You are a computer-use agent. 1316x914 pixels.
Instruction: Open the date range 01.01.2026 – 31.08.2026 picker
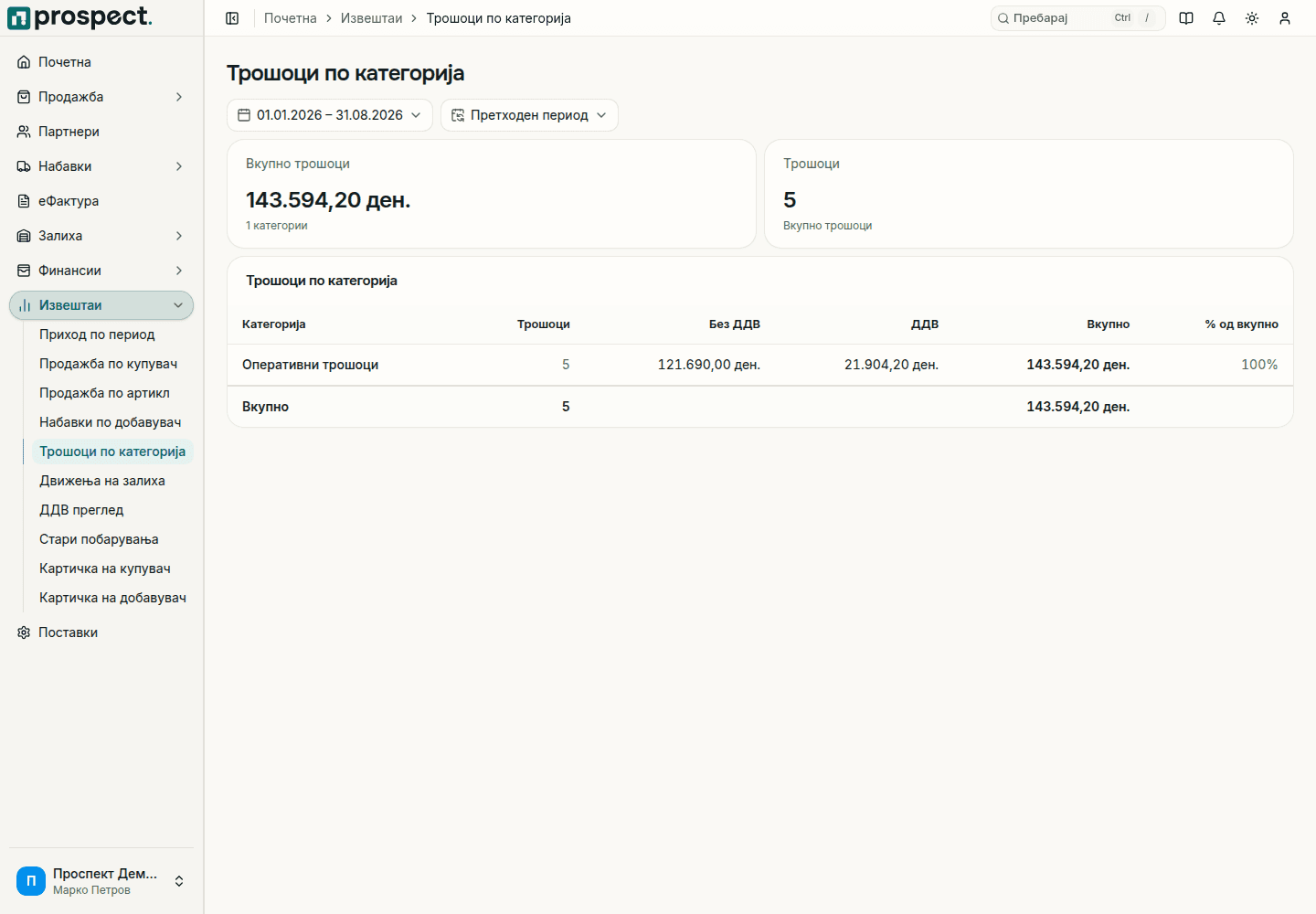[330, 115]
